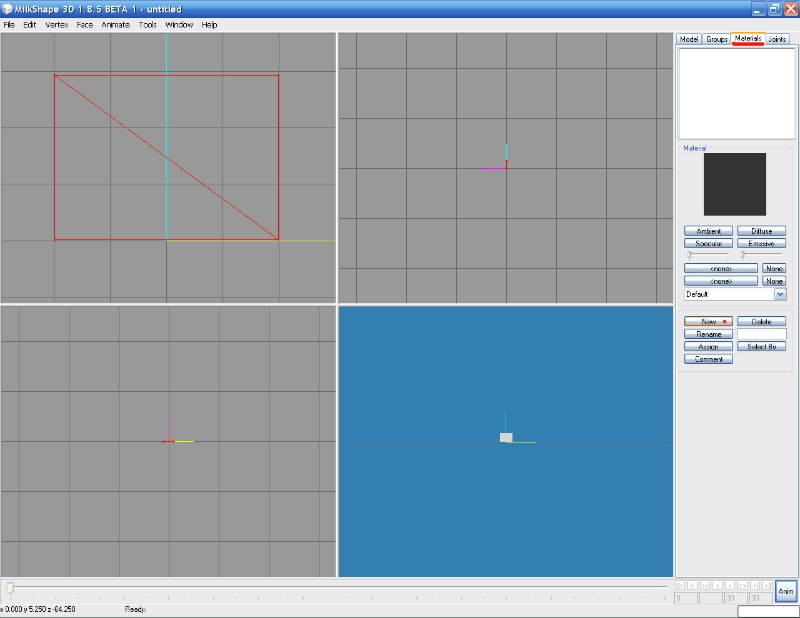Create a New material
This screenshot has height=618, width=800.
(708, 322)
